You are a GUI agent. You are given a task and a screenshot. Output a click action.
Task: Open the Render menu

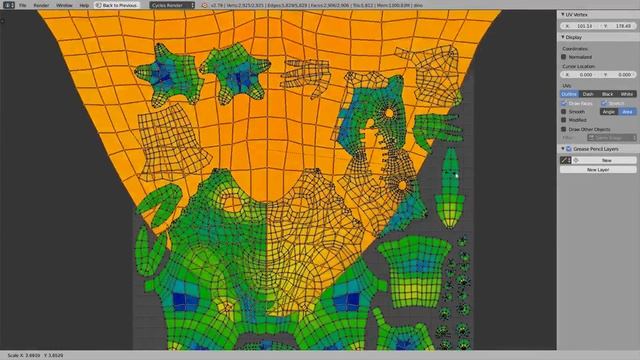pyautogui.click(x=41, y=5)
